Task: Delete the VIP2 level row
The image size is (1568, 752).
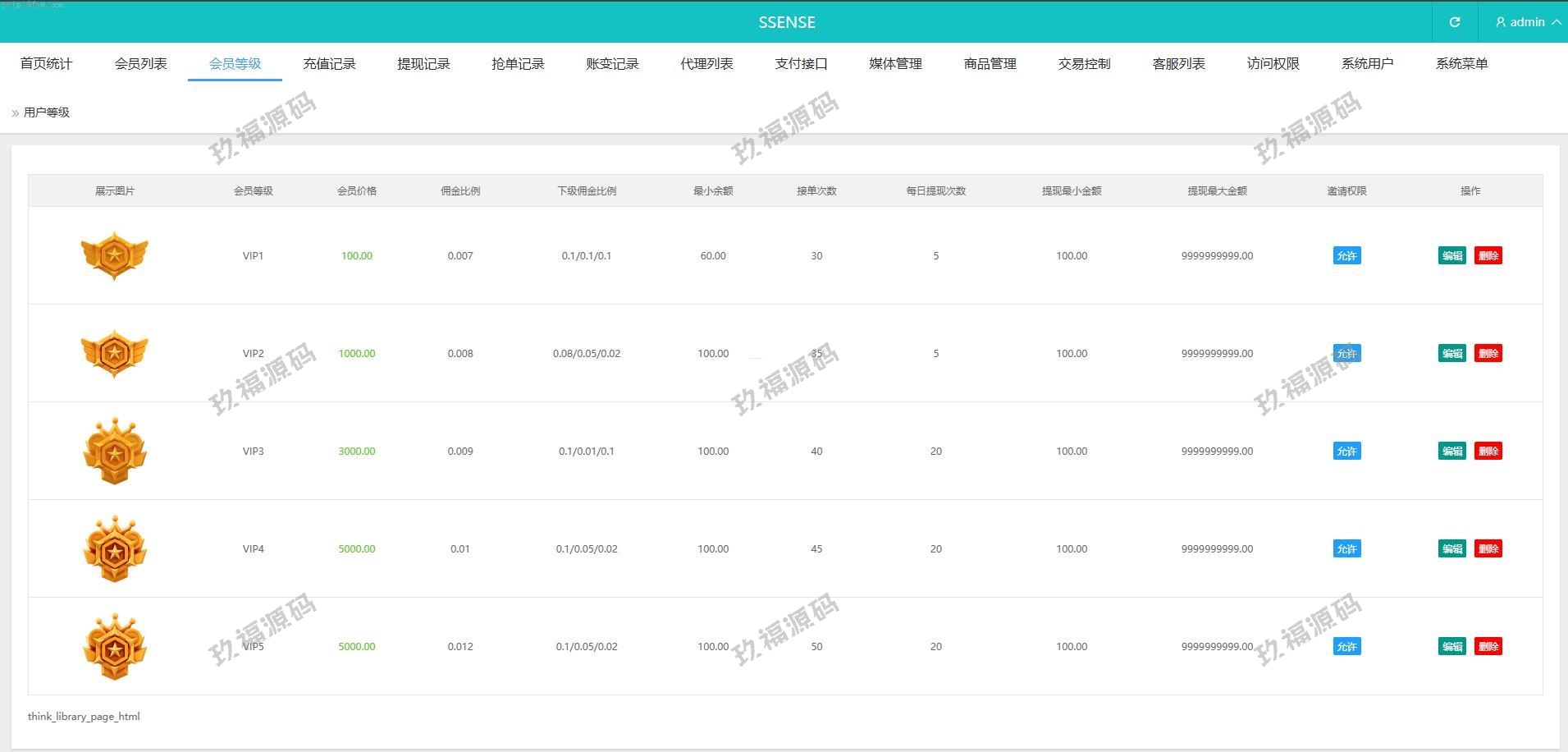Action: point(1488,353)
